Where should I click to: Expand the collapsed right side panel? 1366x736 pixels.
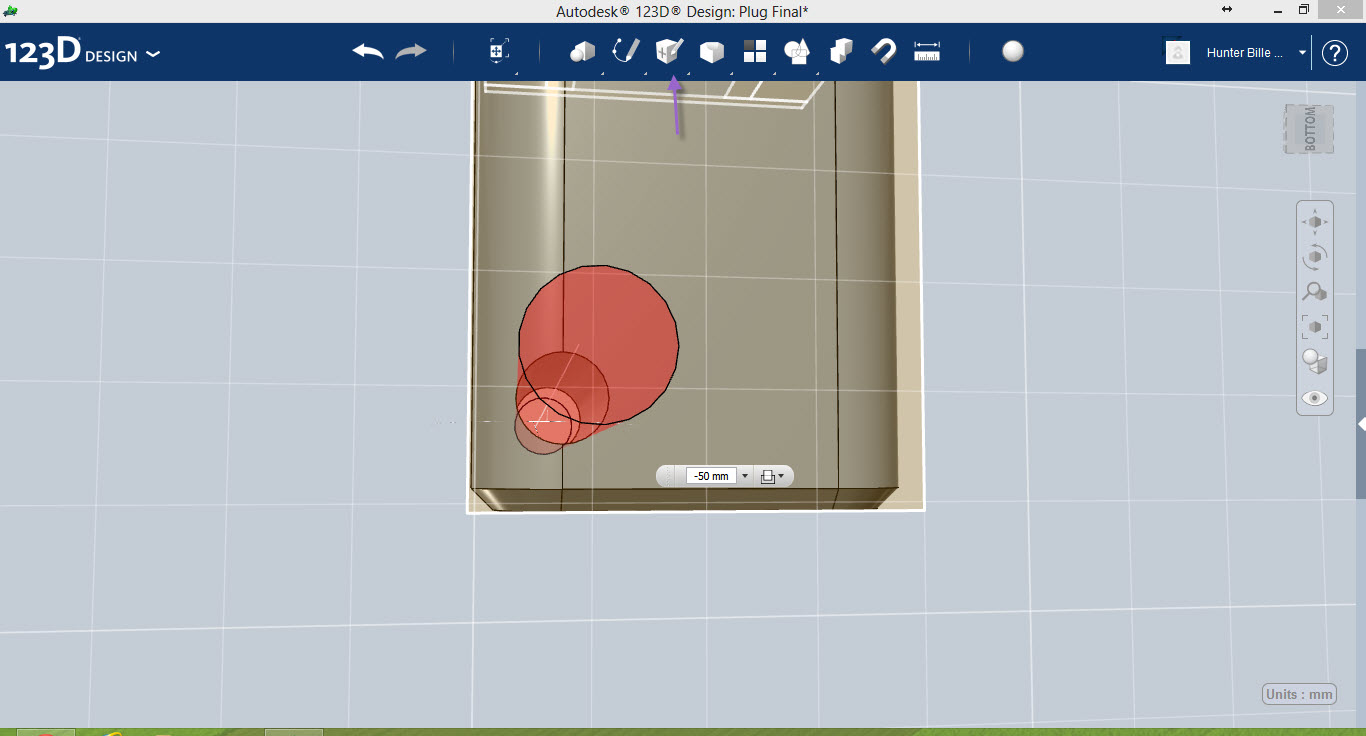[x=1361, y=424]
